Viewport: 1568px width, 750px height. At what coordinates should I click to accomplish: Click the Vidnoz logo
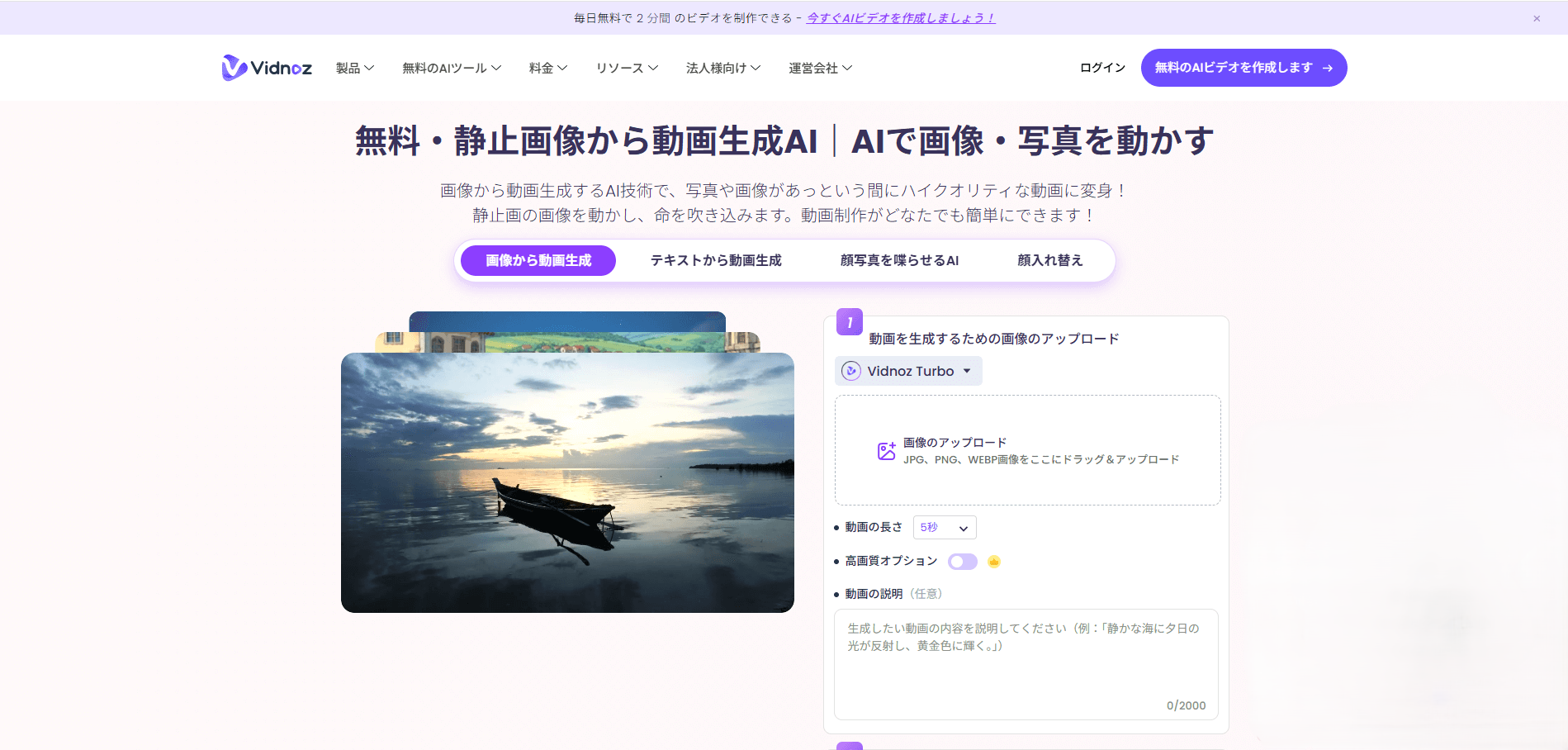pos(264,68)
